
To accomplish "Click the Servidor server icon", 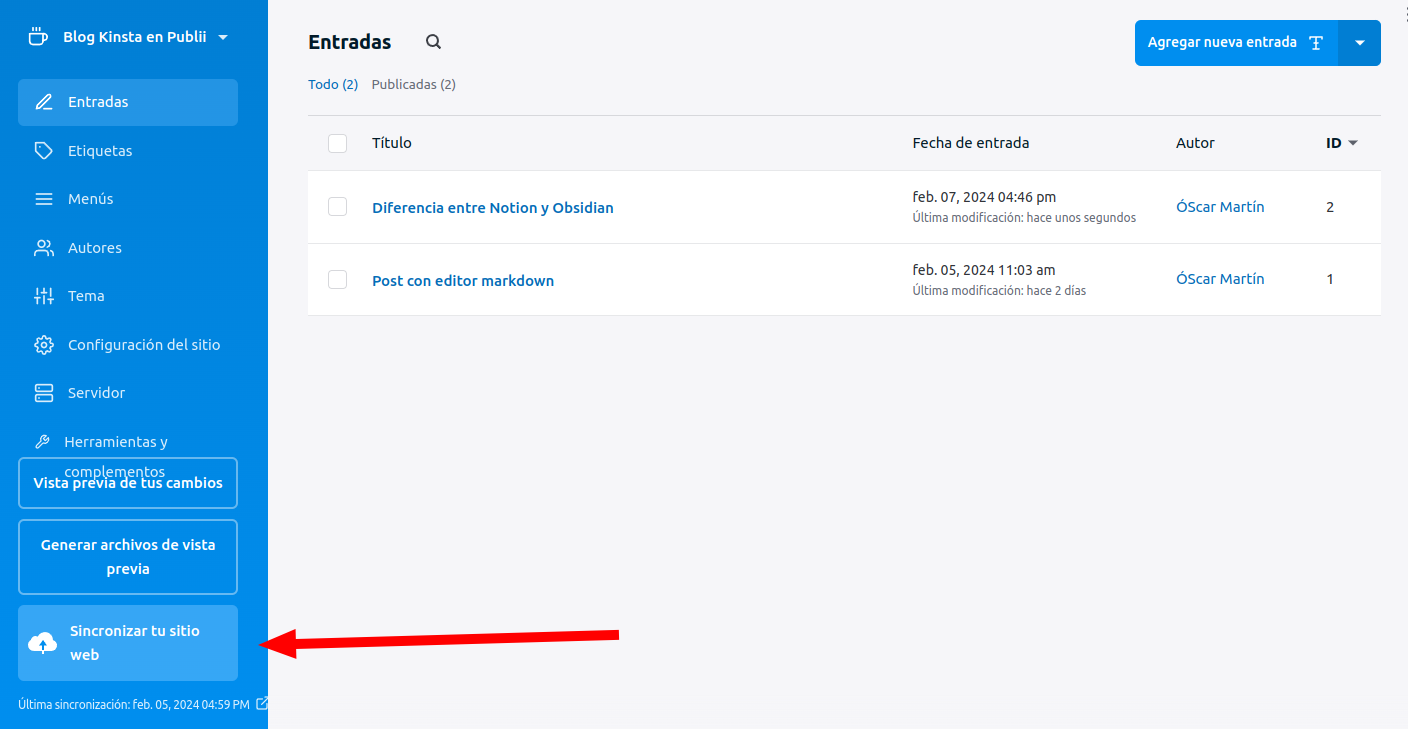I will point(43,393).
